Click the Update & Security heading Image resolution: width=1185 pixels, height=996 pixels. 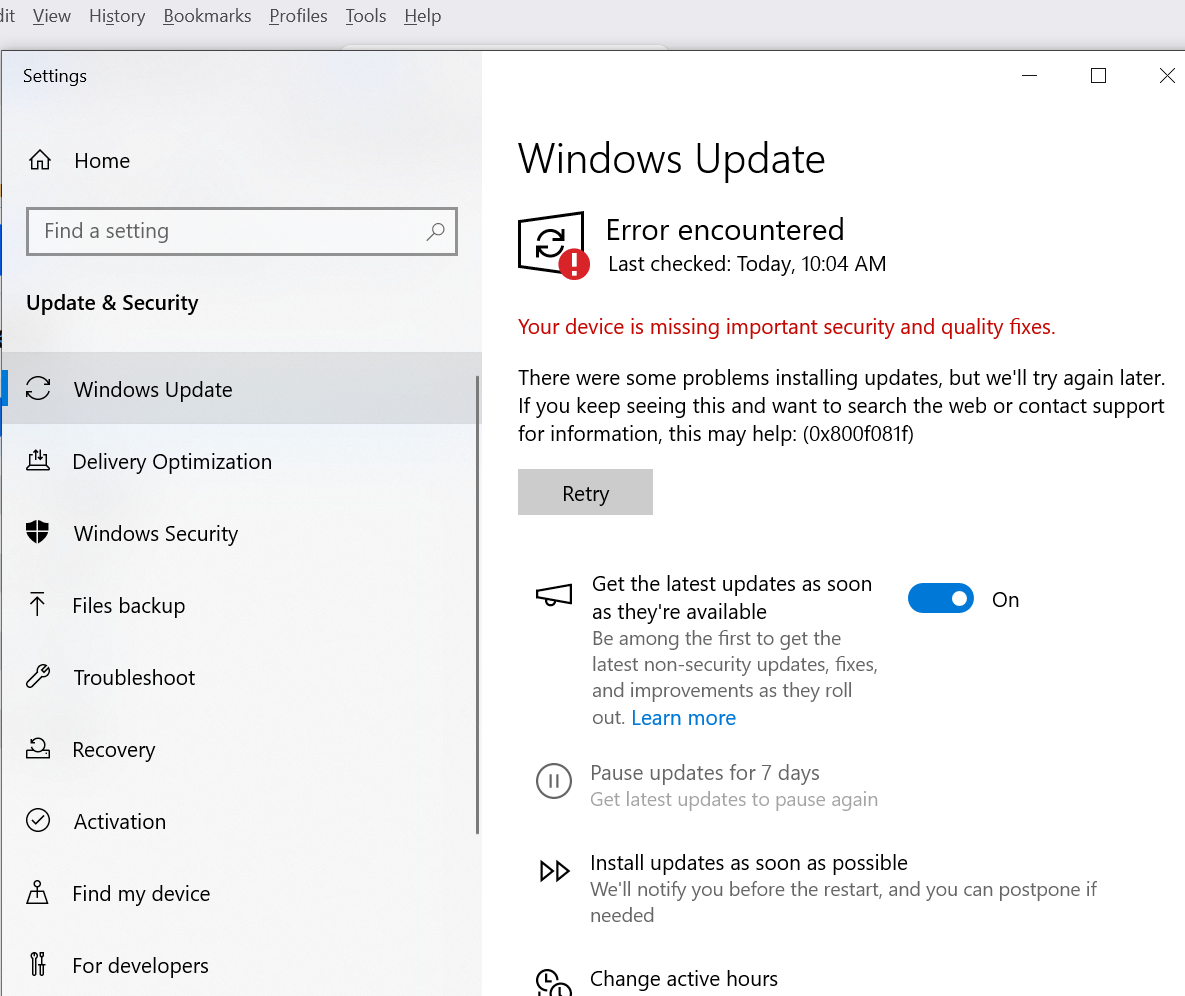coord(112,303)
